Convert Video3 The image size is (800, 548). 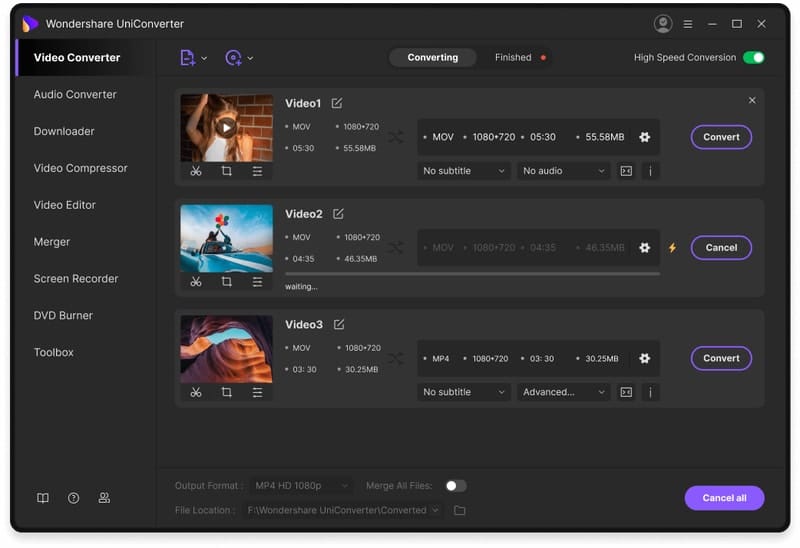[721, 358]
